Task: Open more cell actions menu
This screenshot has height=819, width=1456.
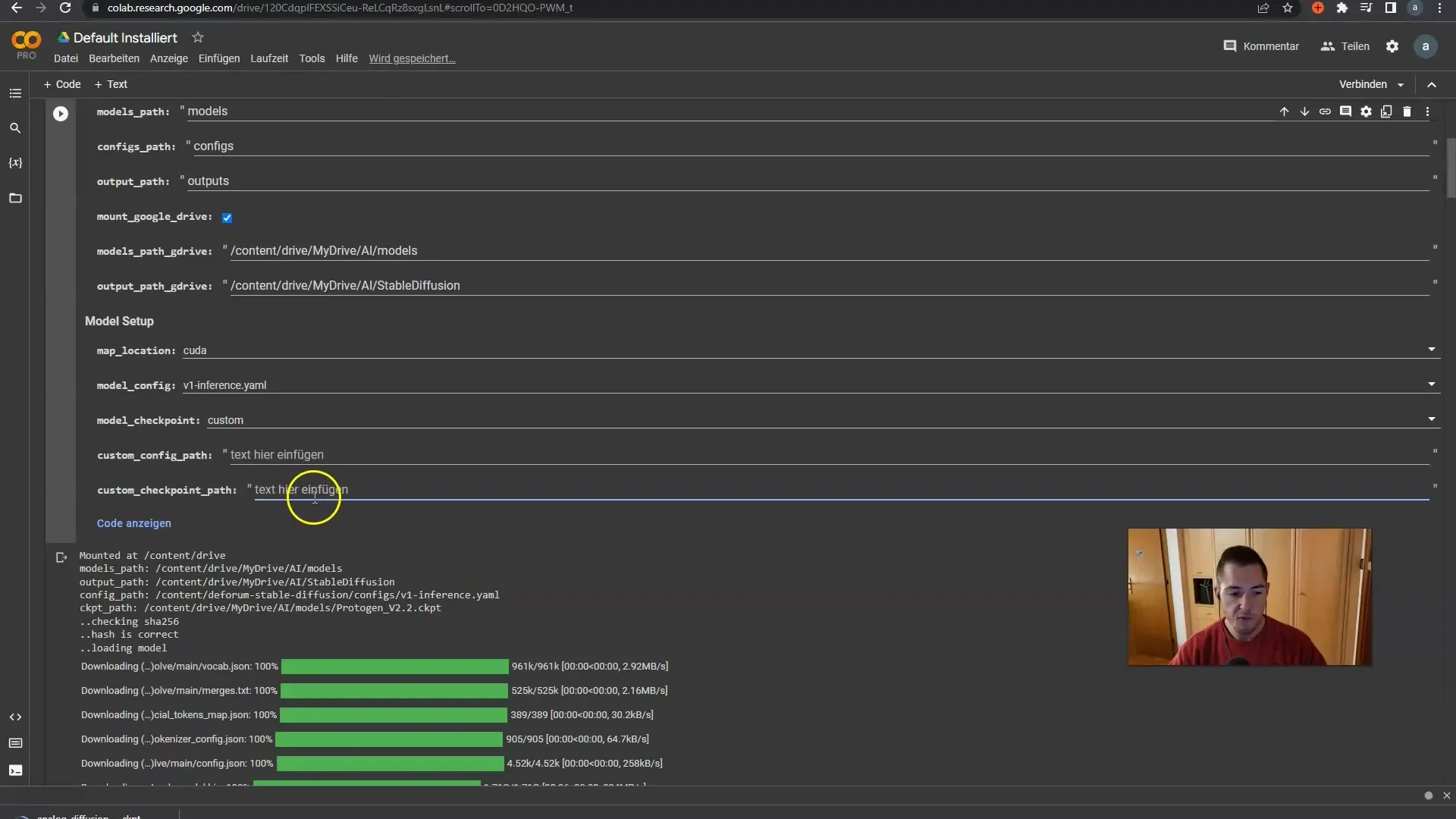Action: click(x=1427, y=111)
